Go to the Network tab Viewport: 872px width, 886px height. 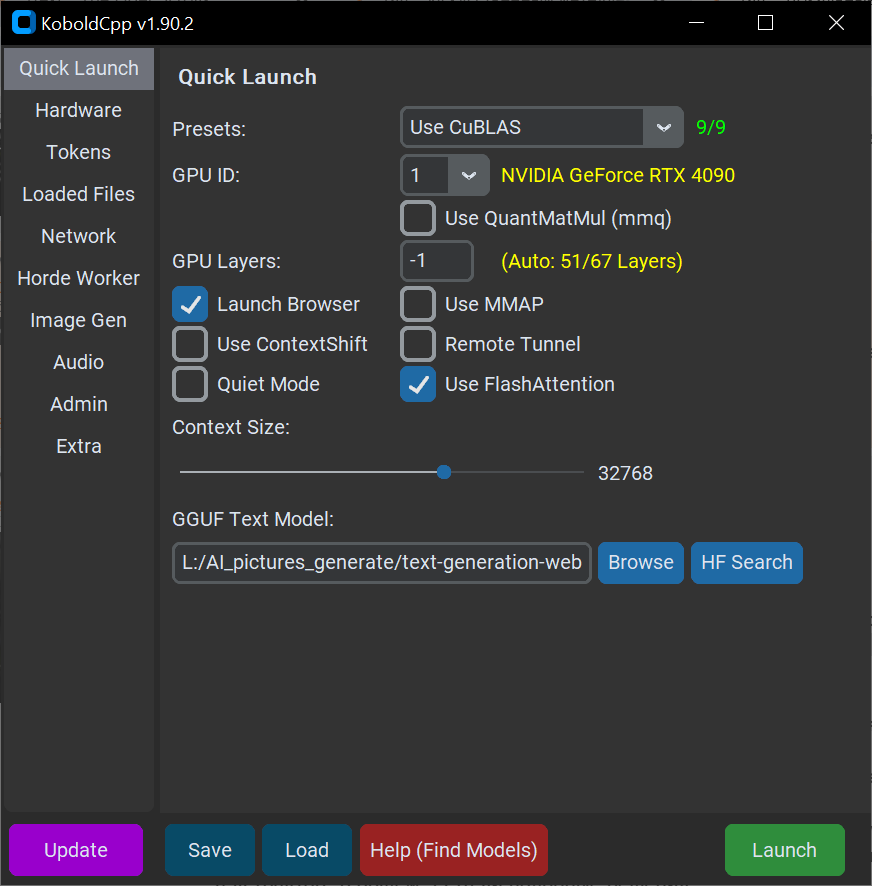pos(79,236)
